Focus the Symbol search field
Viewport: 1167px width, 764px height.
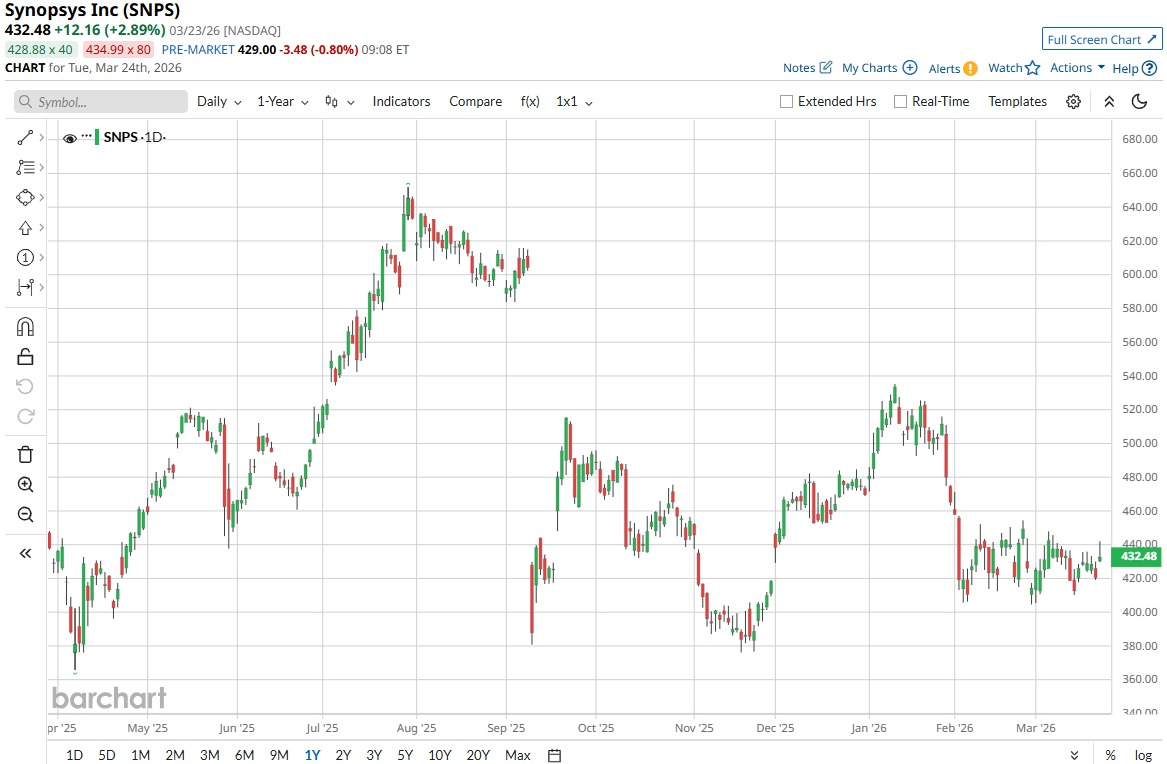tap(100, 102)
